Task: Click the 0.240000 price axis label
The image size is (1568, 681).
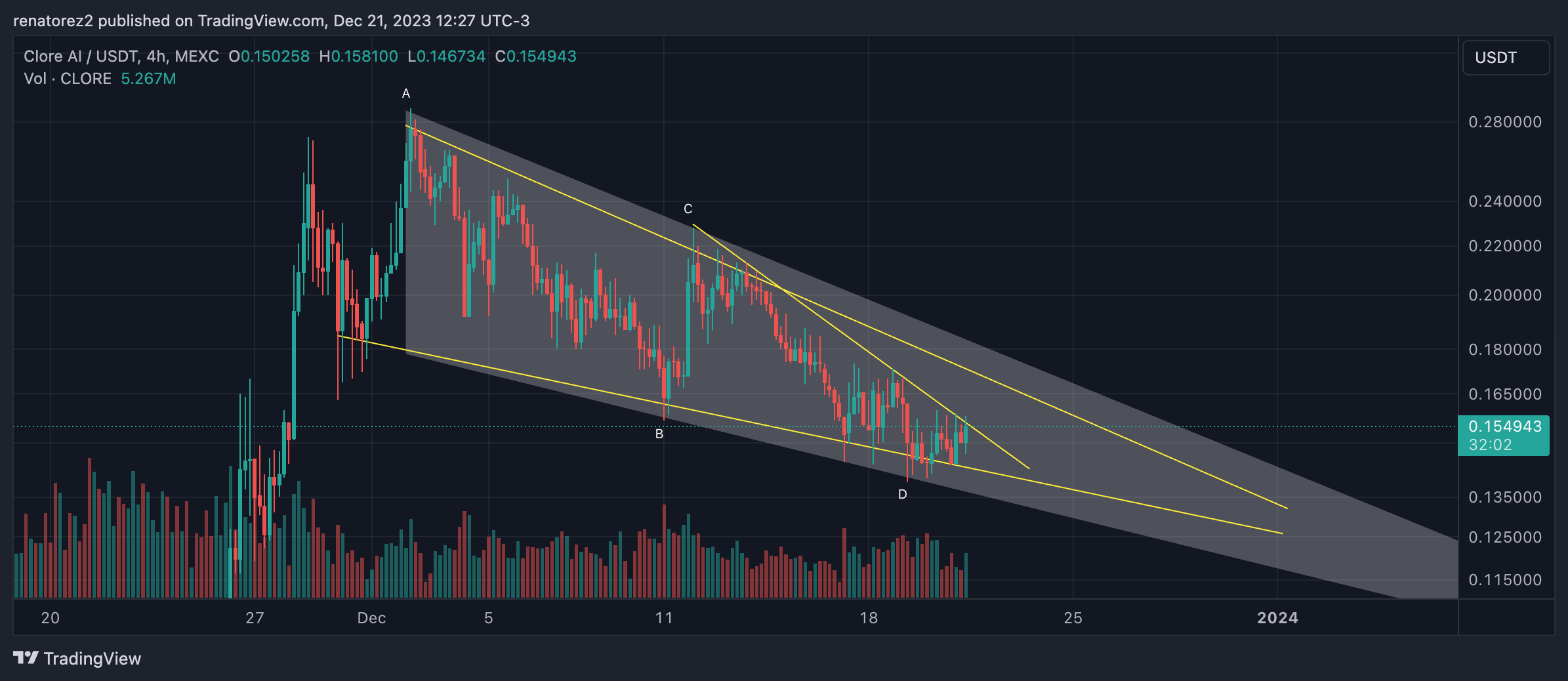Action: click(1505, 201)
